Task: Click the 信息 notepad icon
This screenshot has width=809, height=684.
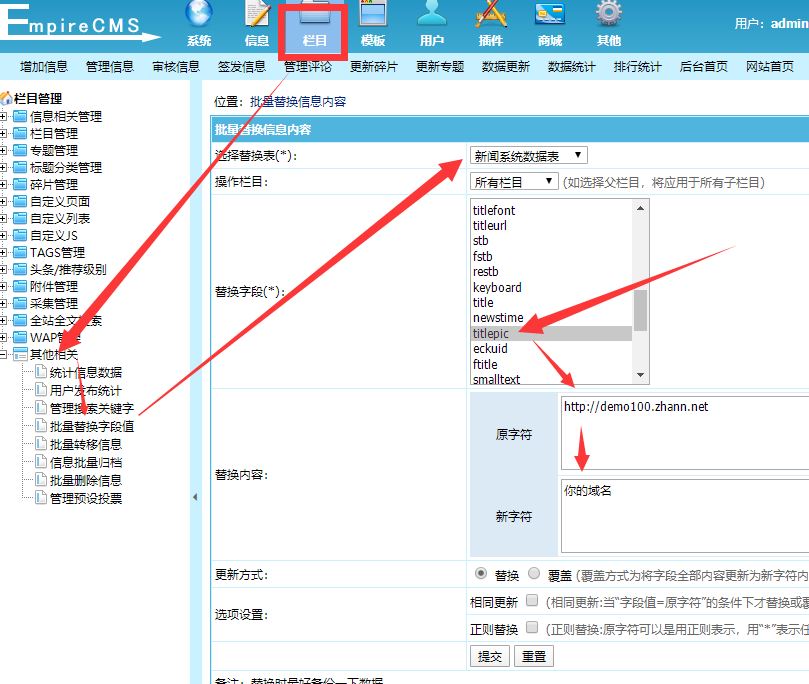Action: [257, 16]
